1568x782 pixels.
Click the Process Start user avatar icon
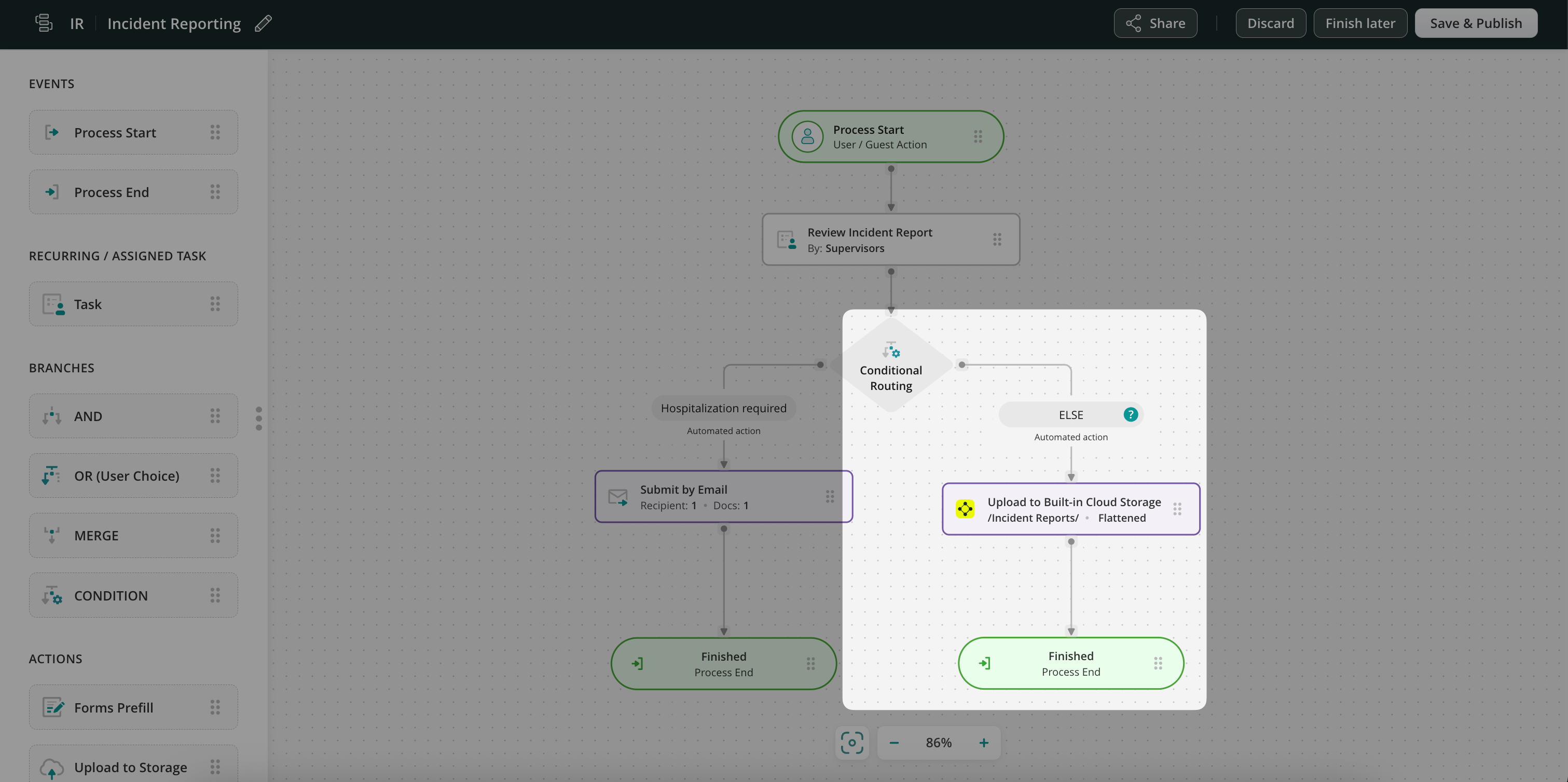(808, 136)
